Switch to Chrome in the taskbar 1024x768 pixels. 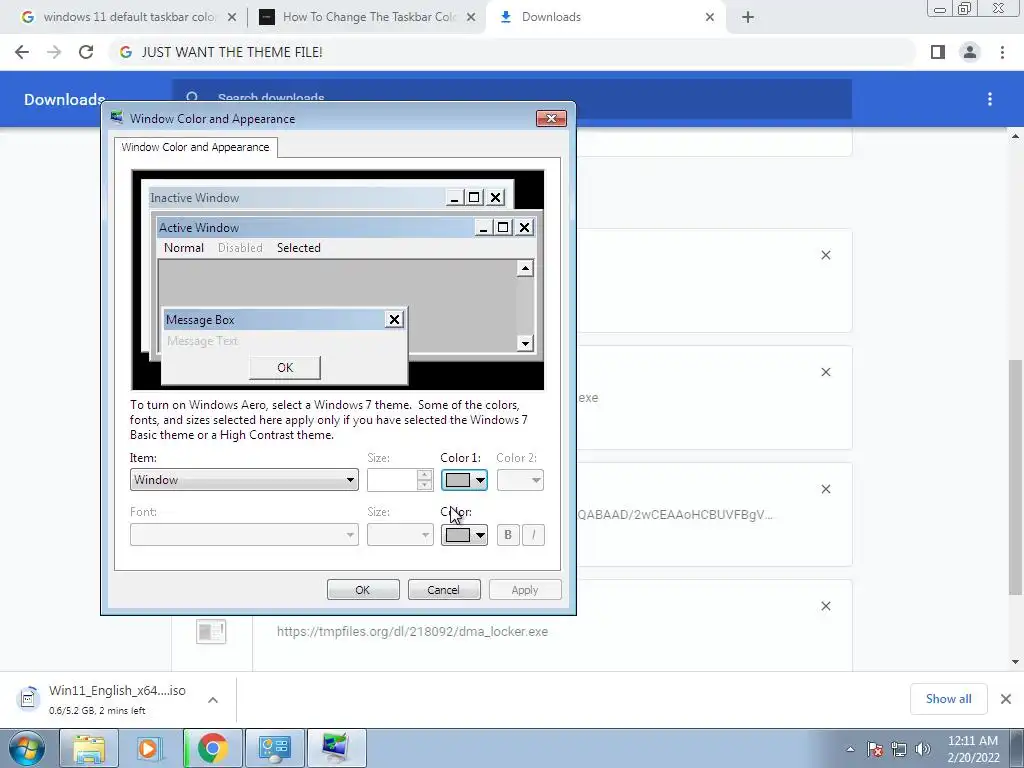(212, 748)
